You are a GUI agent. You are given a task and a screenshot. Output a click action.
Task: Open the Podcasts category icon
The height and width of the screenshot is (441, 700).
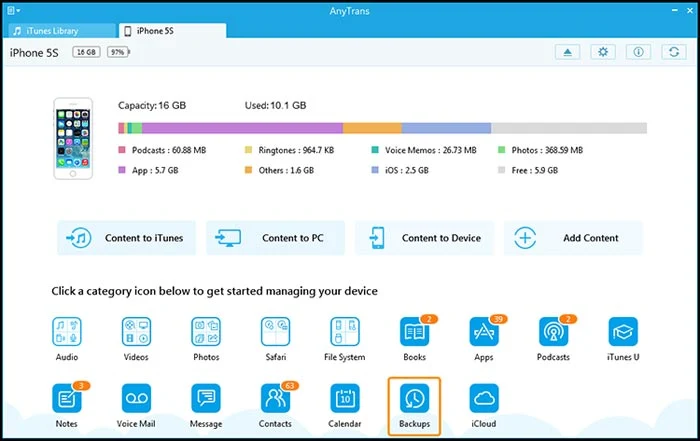click(554, 332)
